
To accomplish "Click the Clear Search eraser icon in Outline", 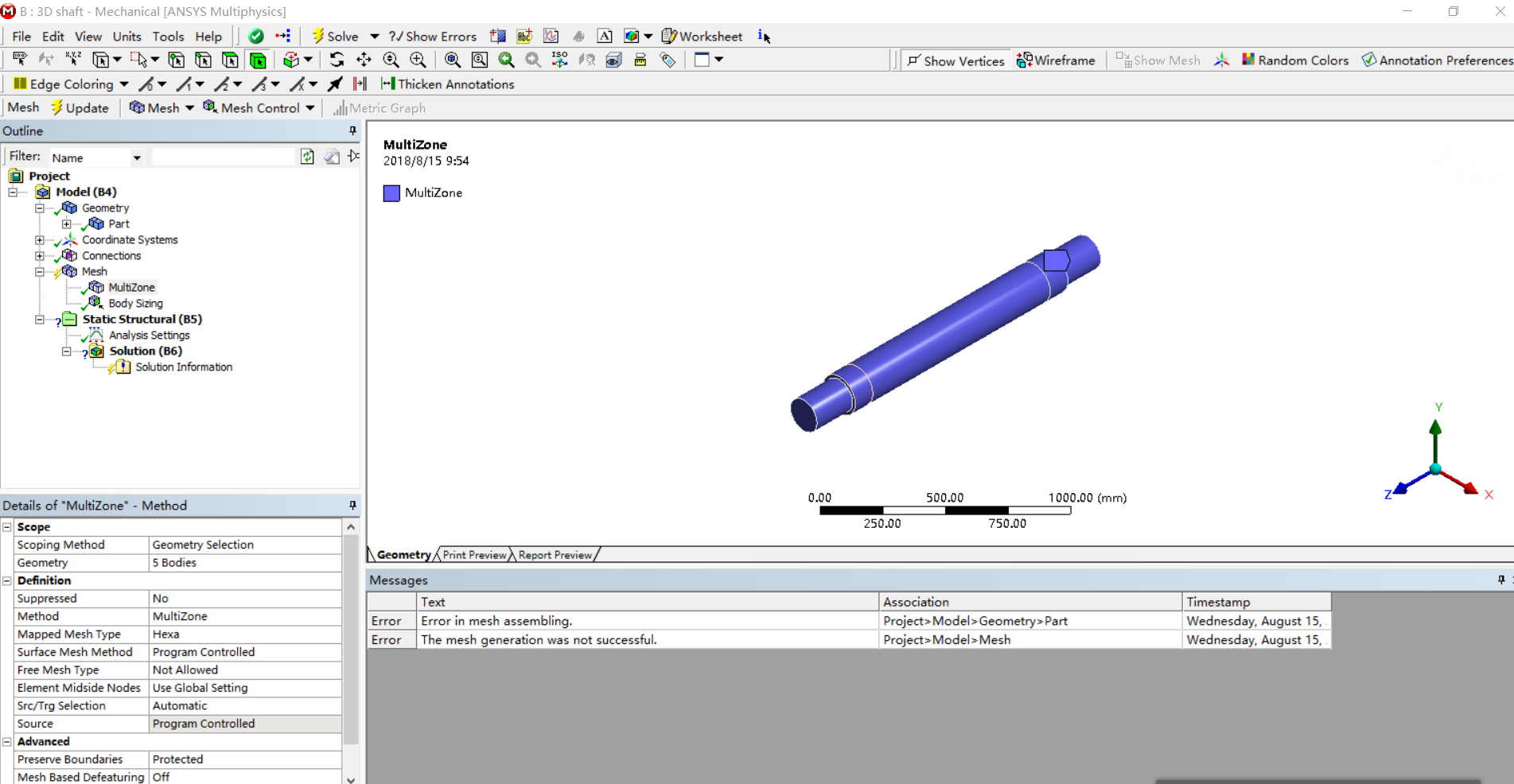I will pos(332,157).
